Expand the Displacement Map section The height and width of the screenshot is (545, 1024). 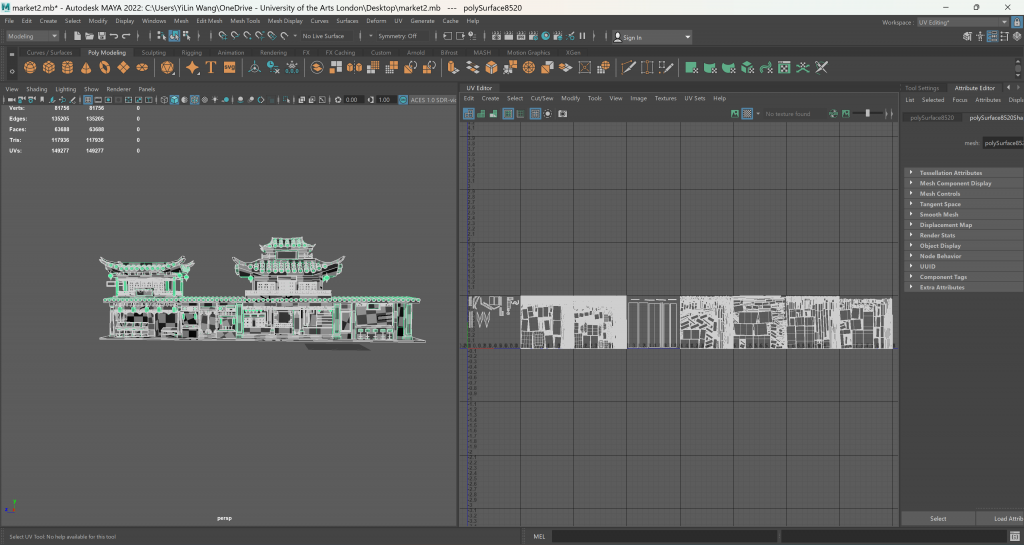pos(911,225)
